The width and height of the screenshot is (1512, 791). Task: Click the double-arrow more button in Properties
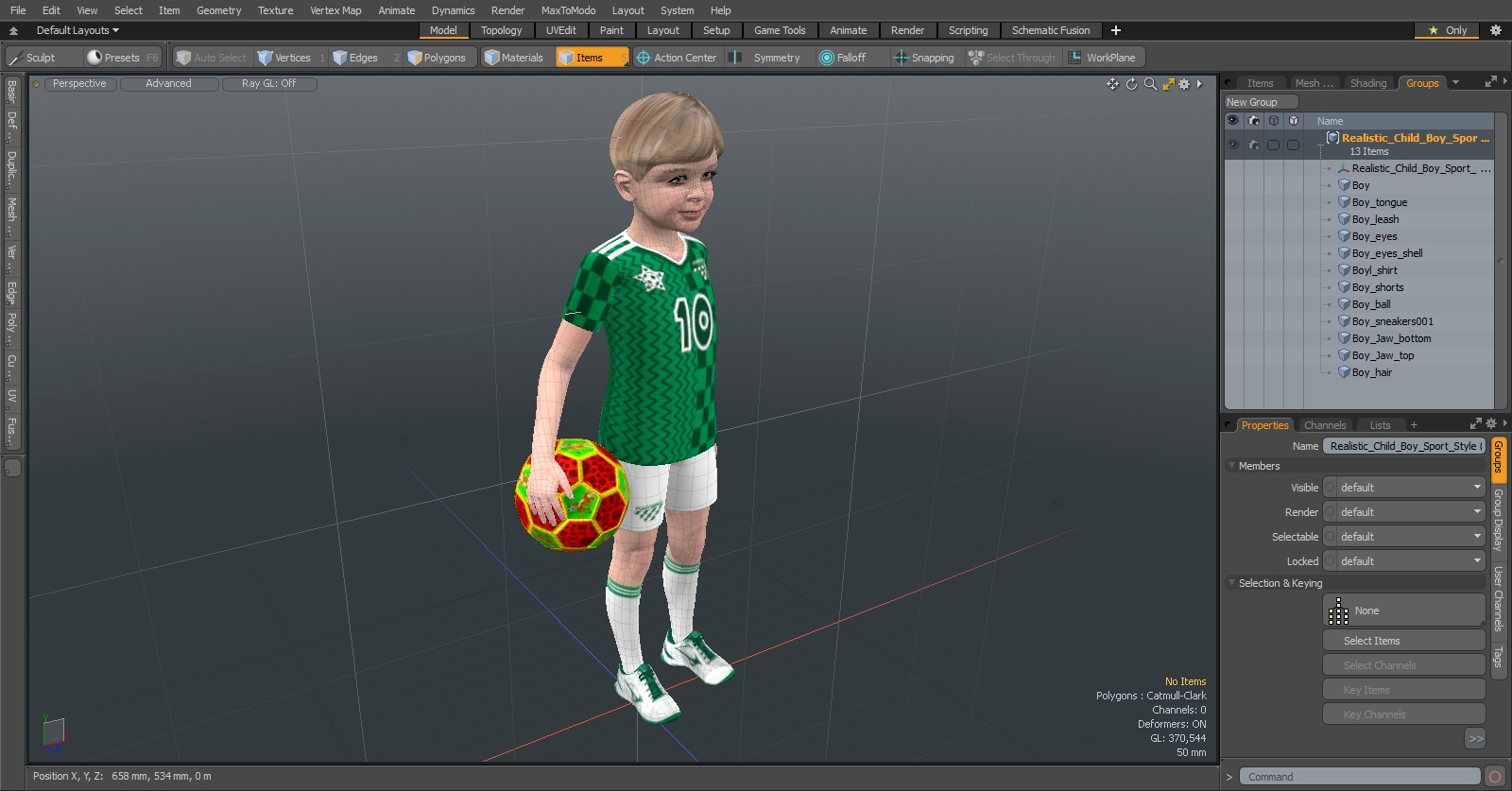tap(1475, 739)
